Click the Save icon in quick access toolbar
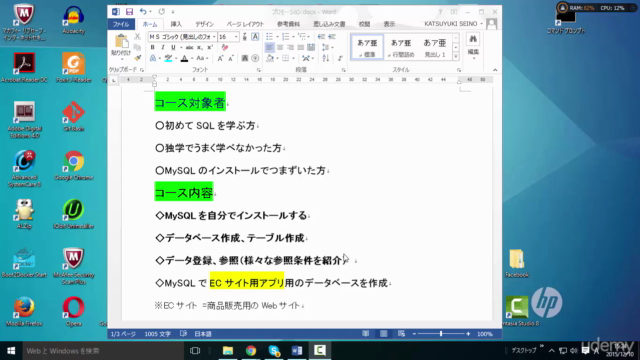Image resolution: width=640 pixels, height=360 pixels. [x=129, y=12]
